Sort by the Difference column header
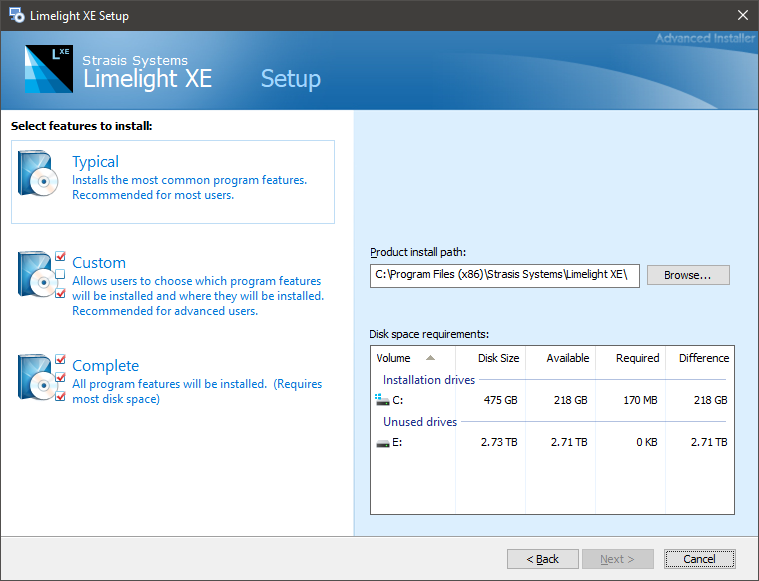 [700, 358]
